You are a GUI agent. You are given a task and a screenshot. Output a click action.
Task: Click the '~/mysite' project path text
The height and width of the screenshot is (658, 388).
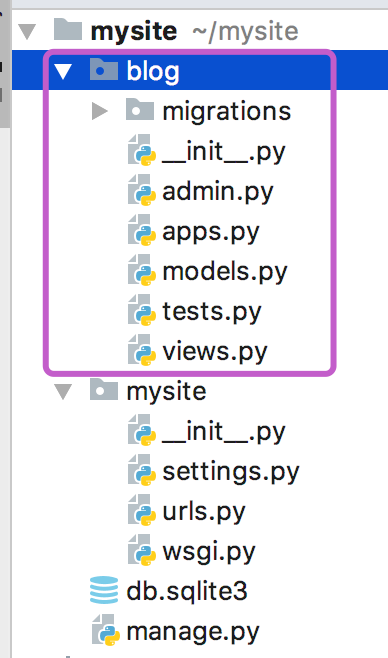[245, 32]
